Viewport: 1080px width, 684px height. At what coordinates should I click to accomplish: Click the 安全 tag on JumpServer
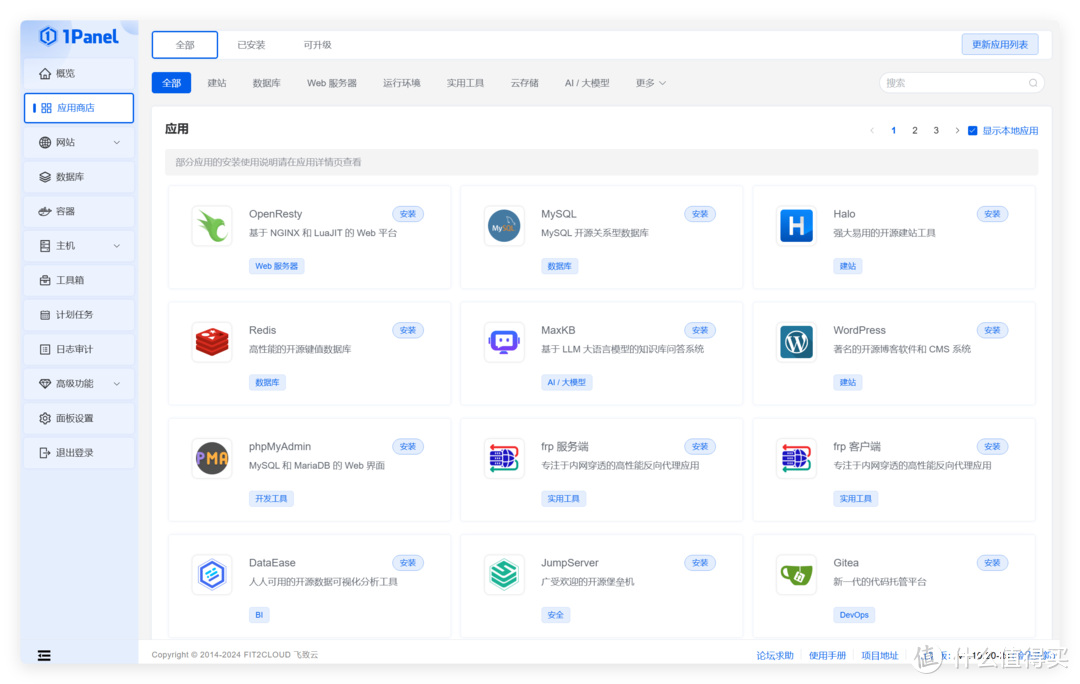(555, 614)
